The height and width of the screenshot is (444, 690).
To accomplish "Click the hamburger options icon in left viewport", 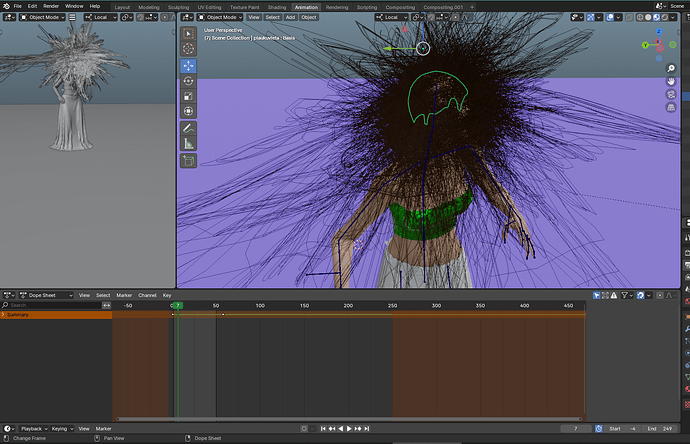I will (72, 17).
